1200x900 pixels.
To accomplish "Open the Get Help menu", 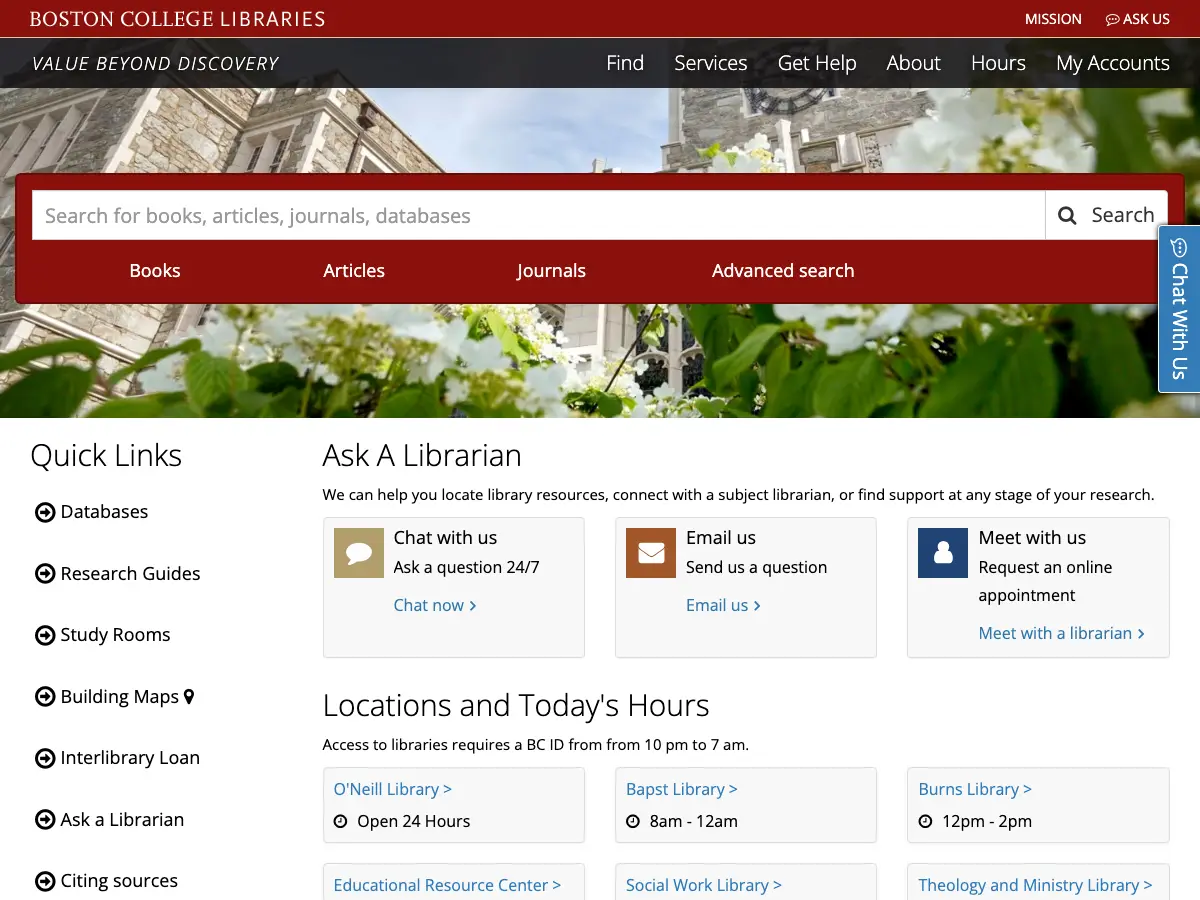I will click(817, 63).
